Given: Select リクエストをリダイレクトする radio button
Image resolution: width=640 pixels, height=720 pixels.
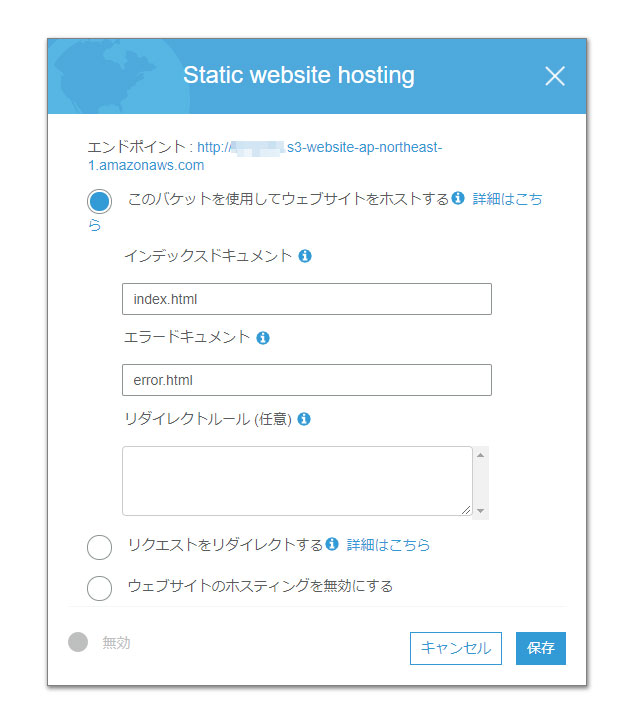Looking at the screenshot, I should coord(100,547).
